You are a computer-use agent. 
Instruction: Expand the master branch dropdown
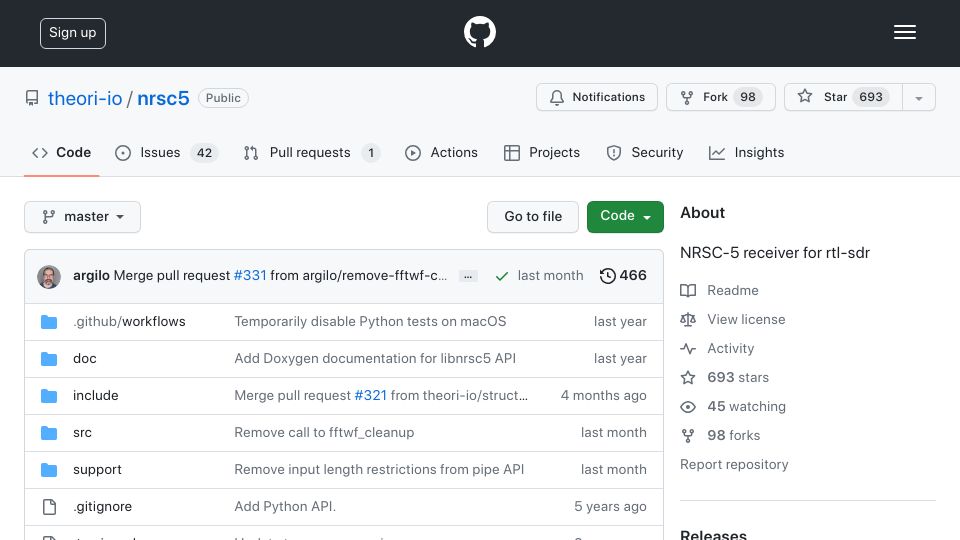83,217
